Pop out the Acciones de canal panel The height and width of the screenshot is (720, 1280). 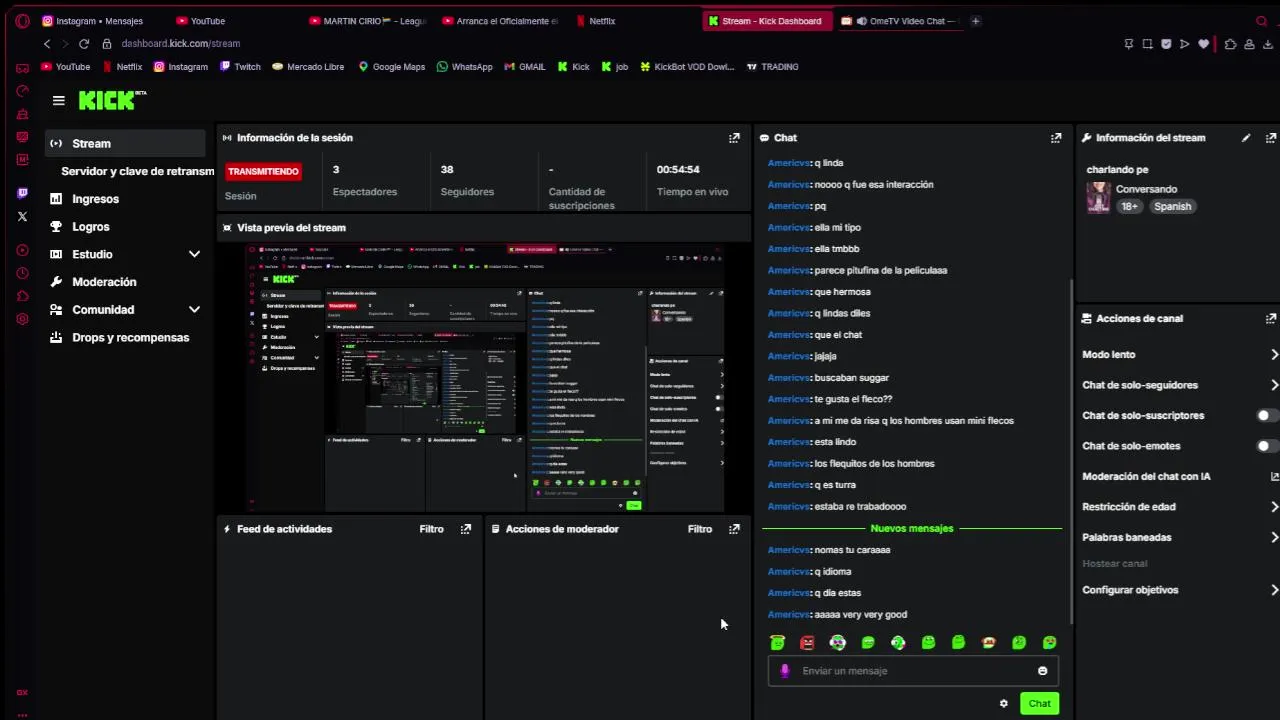pyautogui.click(x=1271, y=319)
